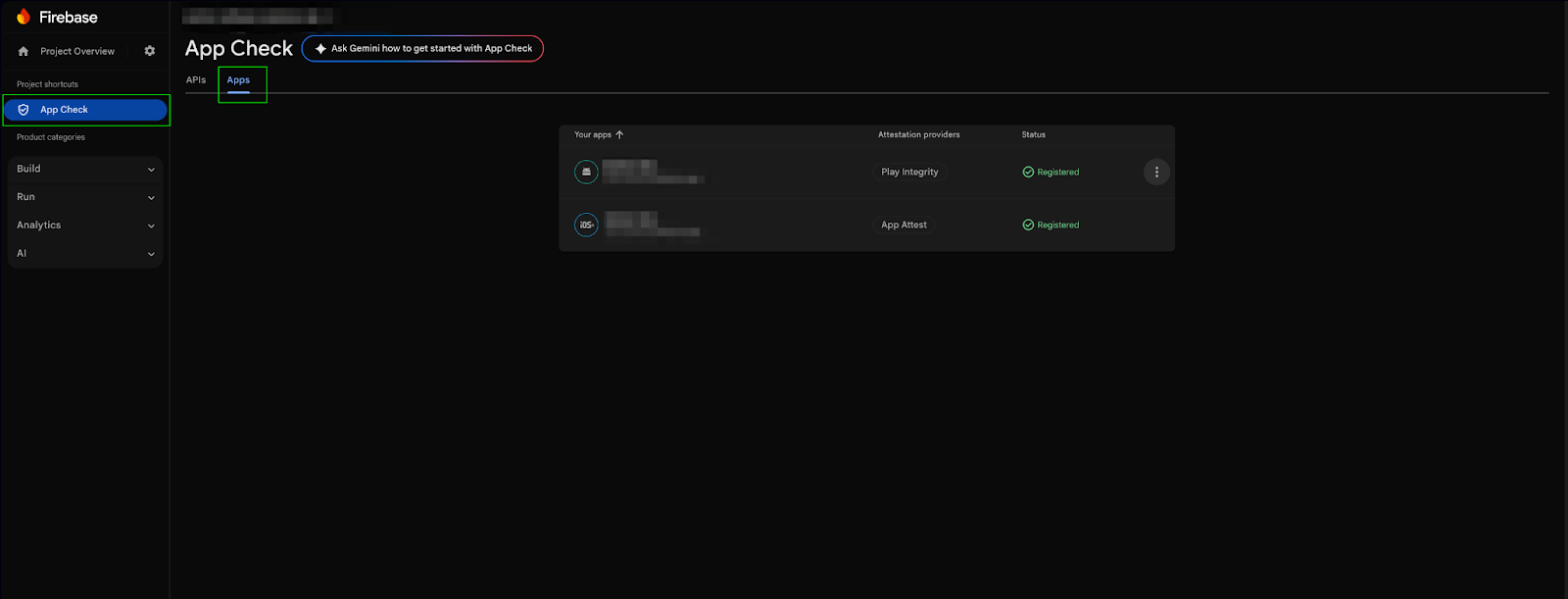Viewport: 1568px width, 599px height.
Task: Click Registered status of App Attest app
Action: point(1051,225)
